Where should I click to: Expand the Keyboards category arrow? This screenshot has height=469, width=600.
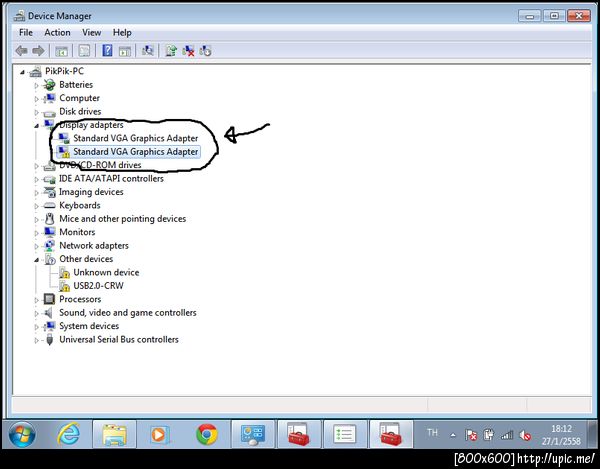pyautogui.click(x=36, y=206)
